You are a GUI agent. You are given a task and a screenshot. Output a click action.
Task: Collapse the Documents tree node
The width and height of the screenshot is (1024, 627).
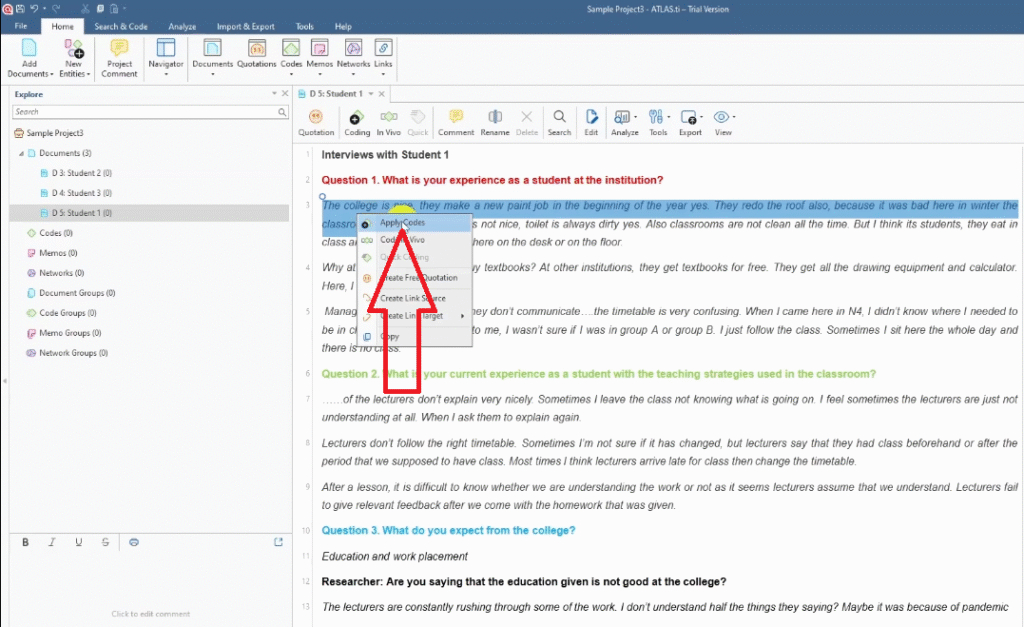click(x=21, y=153)
